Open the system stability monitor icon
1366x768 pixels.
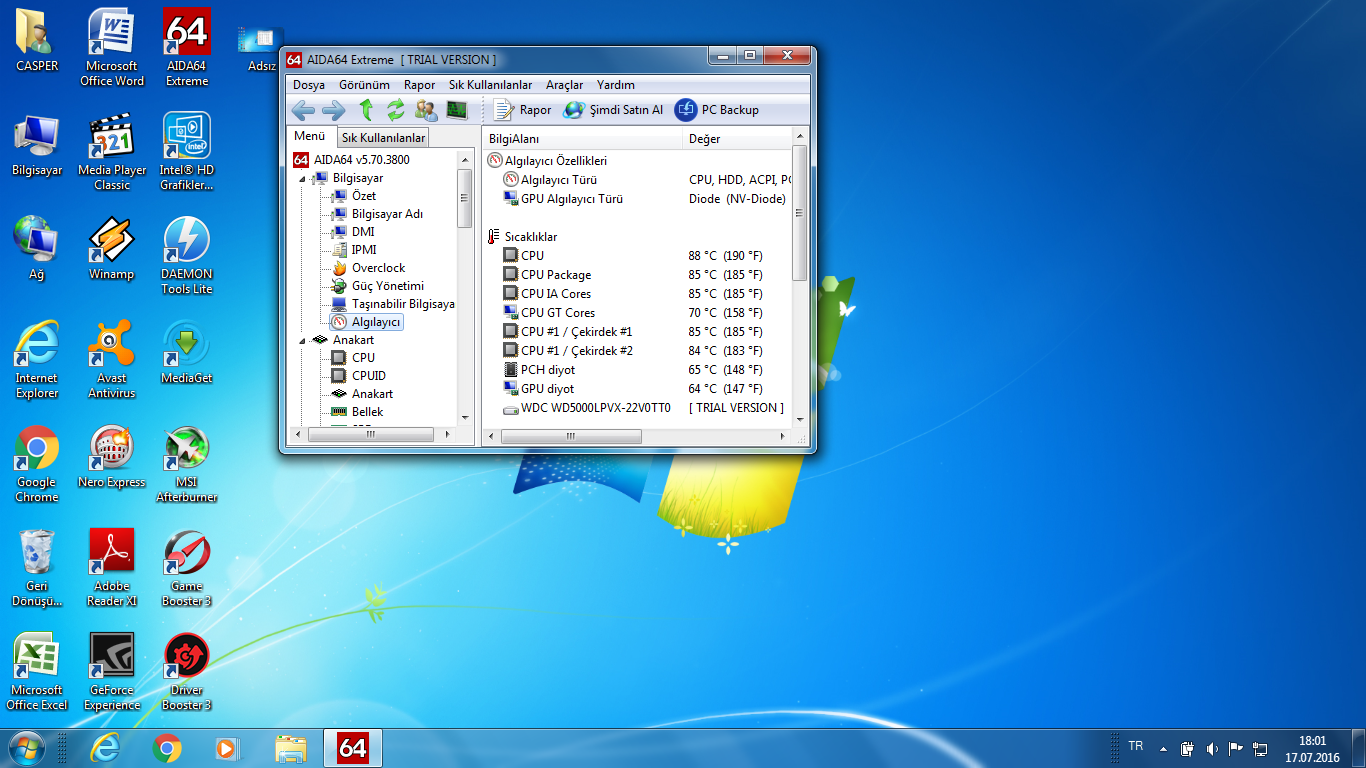pyautogui.click(x=457, y=110)
